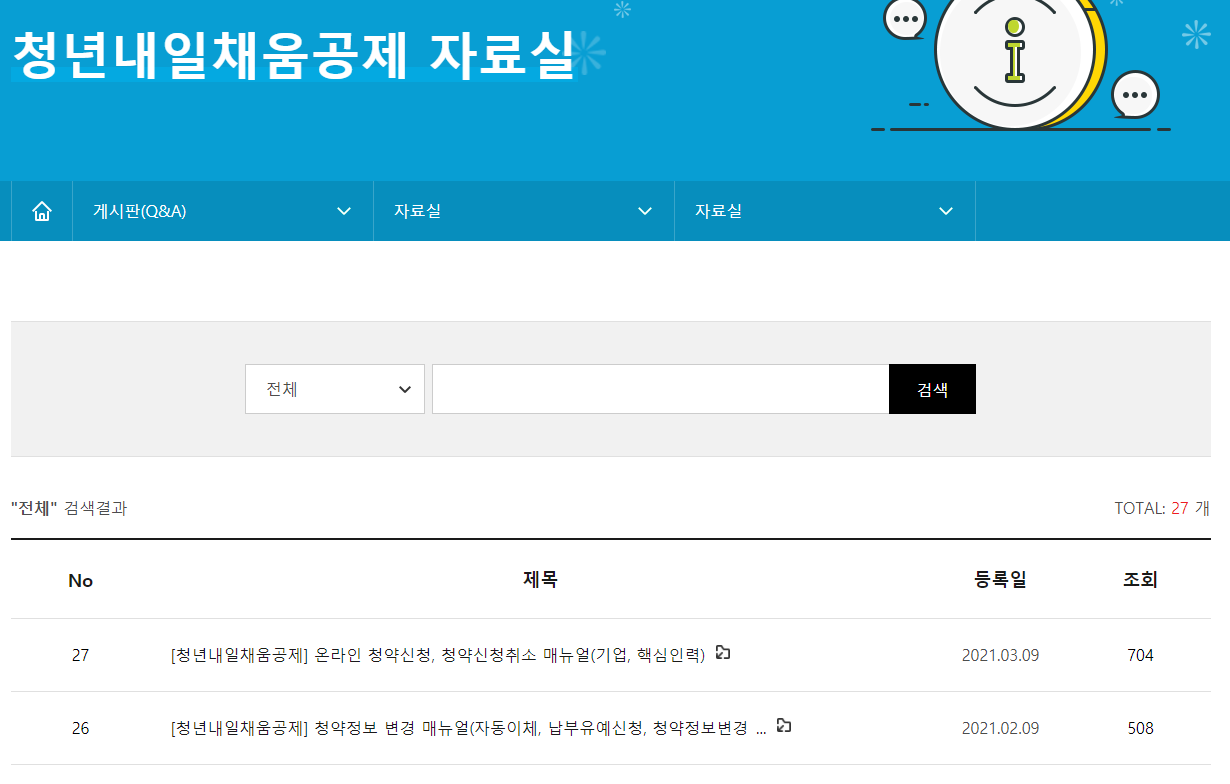1230x784 pixels.
Task: Go to the home icon in navigation
Action: point(42,211)
